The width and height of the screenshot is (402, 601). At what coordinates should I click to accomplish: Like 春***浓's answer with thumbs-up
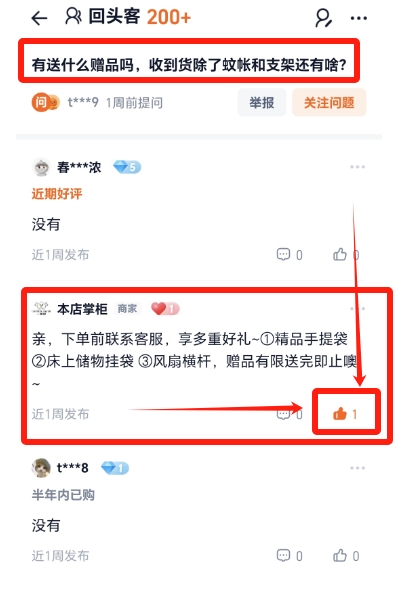pos(346,255)
